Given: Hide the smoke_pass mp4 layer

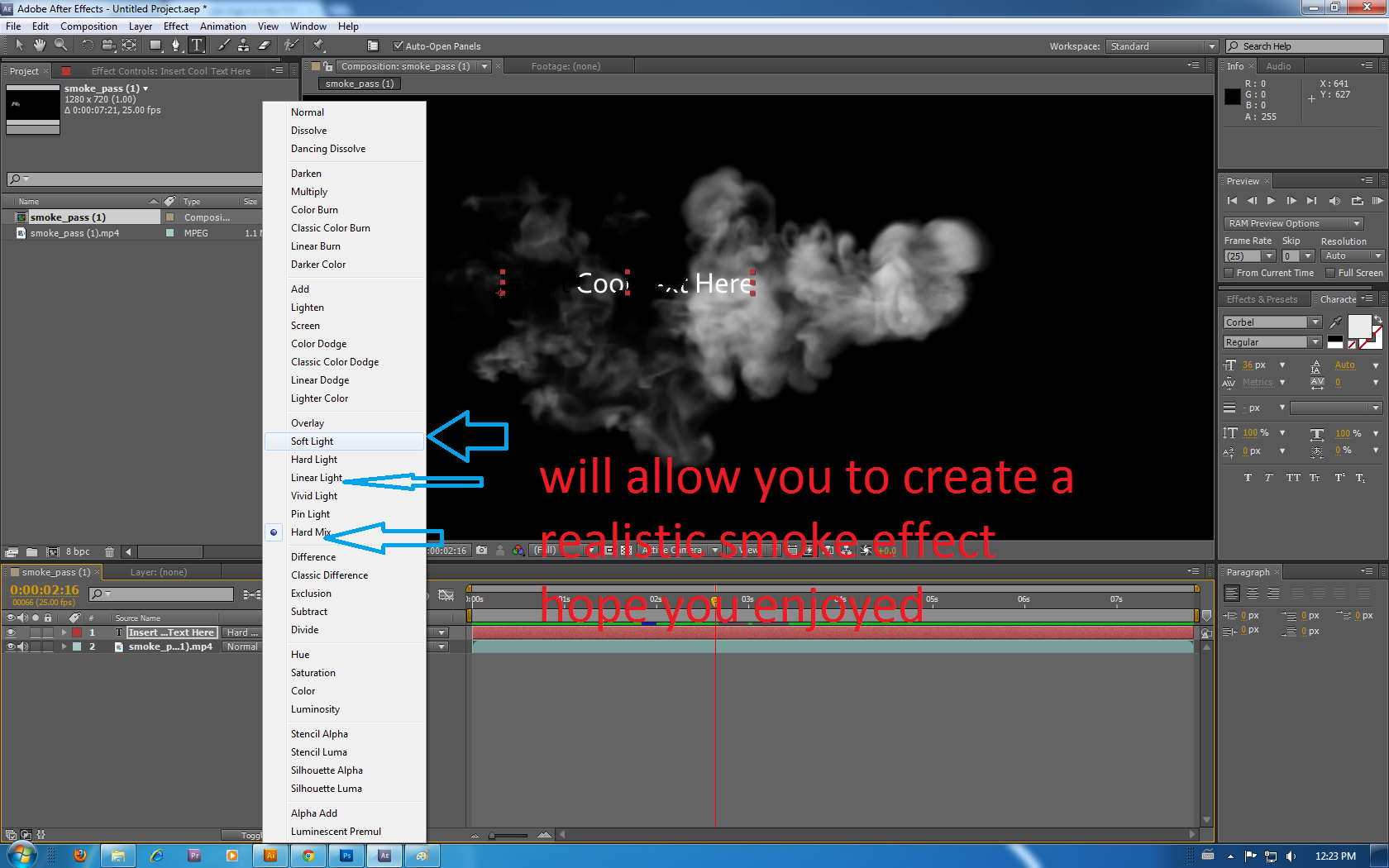Looking at the screenshot, I should coord(11,647).
